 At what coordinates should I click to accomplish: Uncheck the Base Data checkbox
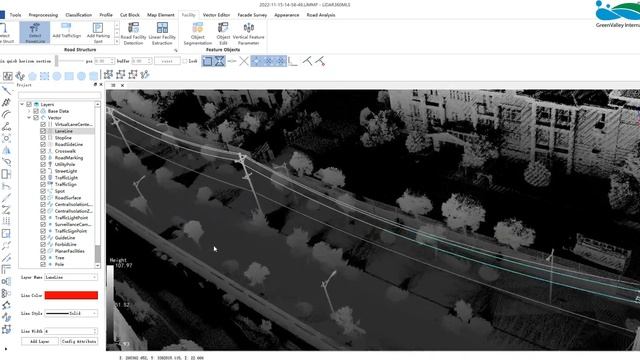pyautogui.click(x=36, y=111)
